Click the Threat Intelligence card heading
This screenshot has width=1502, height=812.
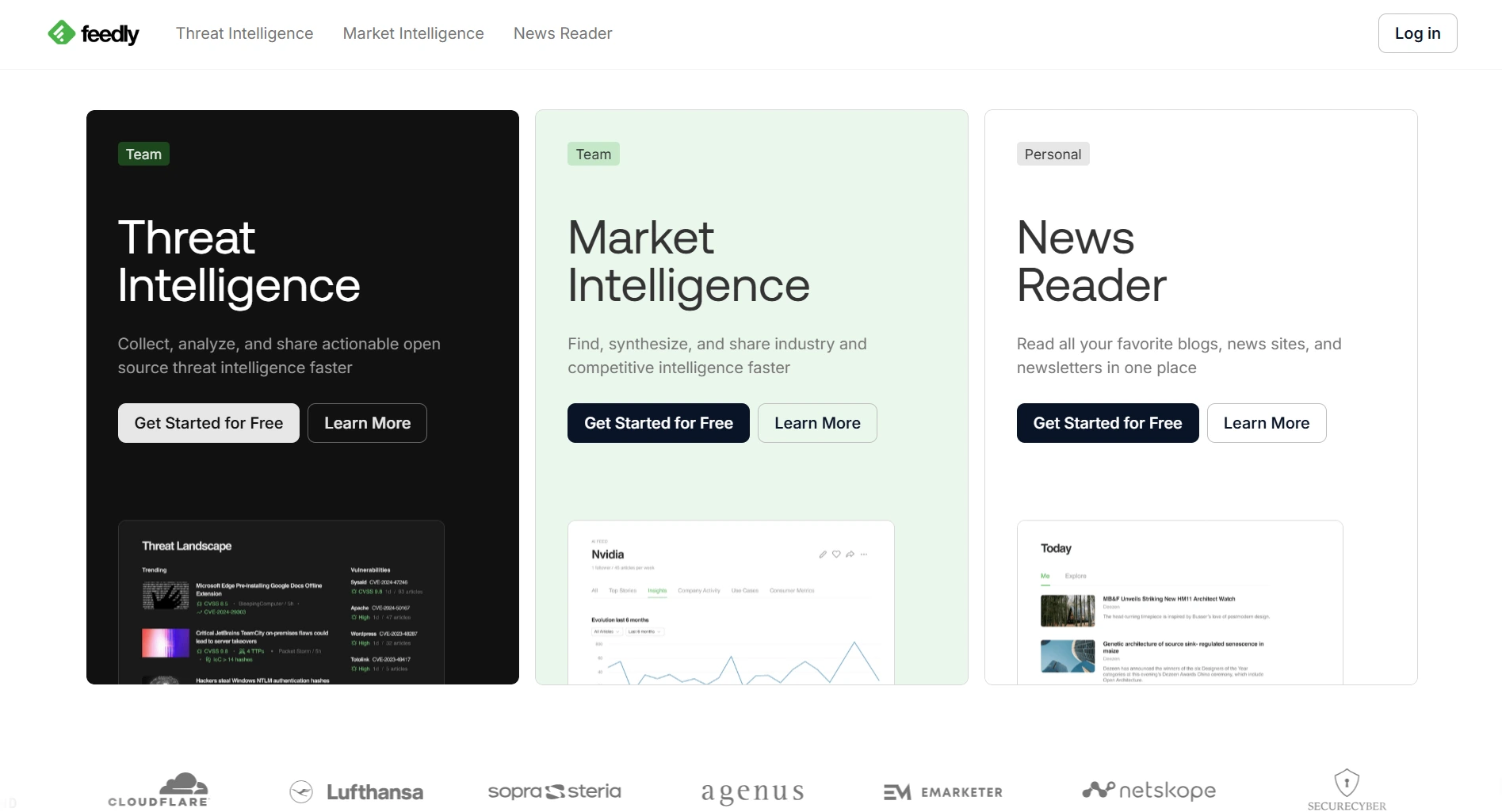pyautogui.click(x=239, y=261)
